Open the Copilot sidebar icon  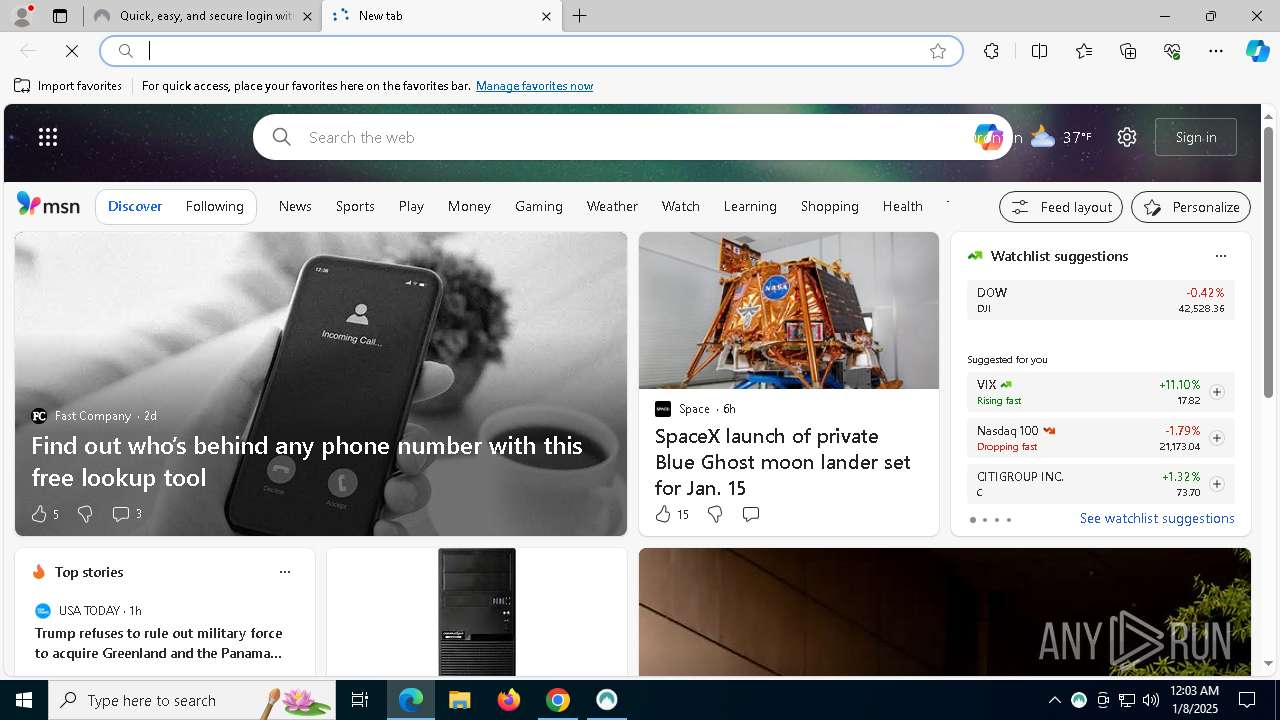coord(1257,51)
